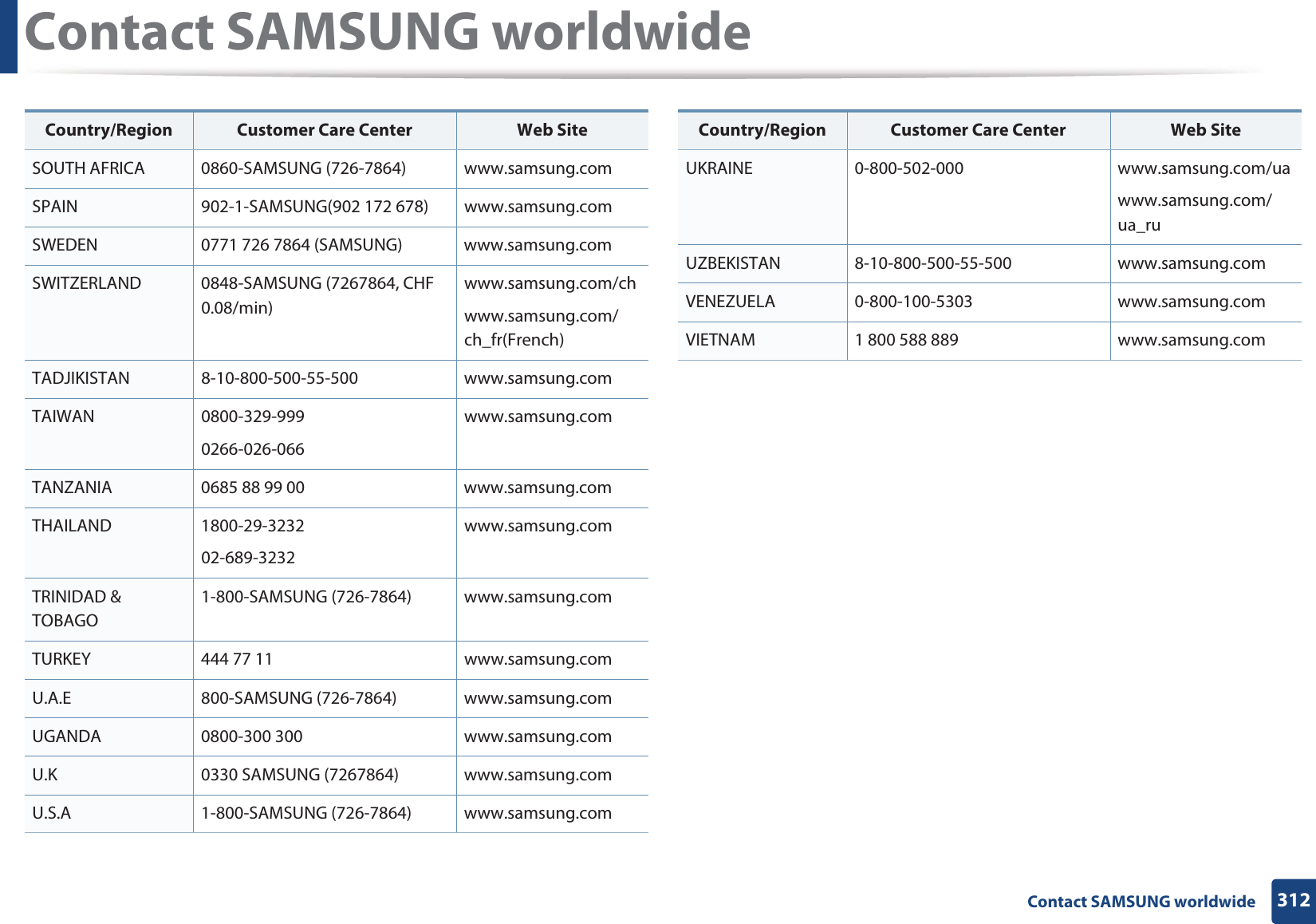Click the number 1800-29-3232

(x=253, y=526)
